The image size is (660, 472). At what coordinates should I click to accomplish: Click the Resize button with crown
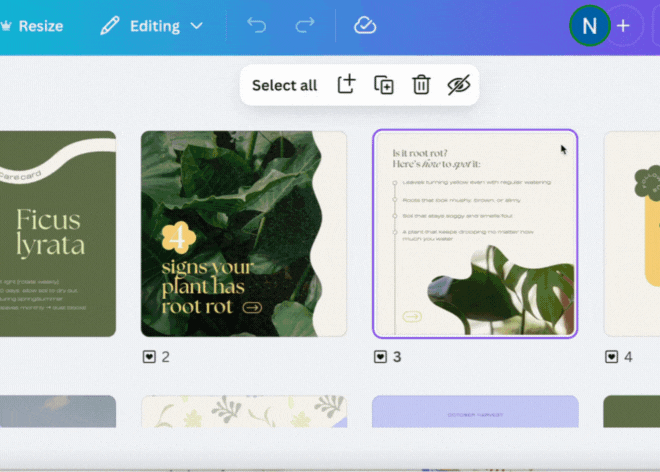[x=32, y=26]
